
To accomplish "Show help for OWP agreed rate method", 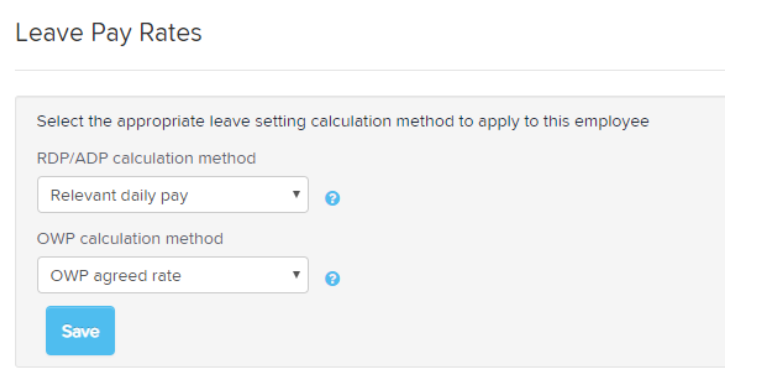I will (332, 278).
